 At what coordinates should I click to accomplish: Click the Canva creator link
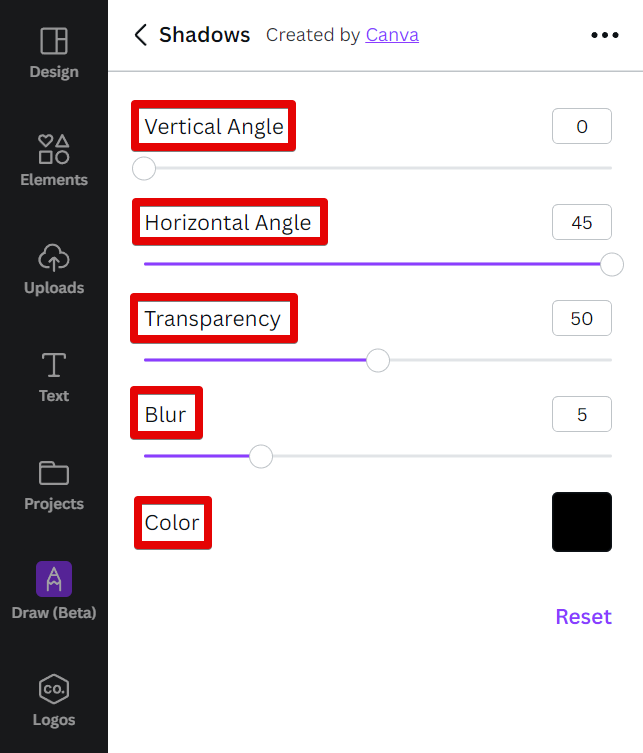(x=392, y=35)
